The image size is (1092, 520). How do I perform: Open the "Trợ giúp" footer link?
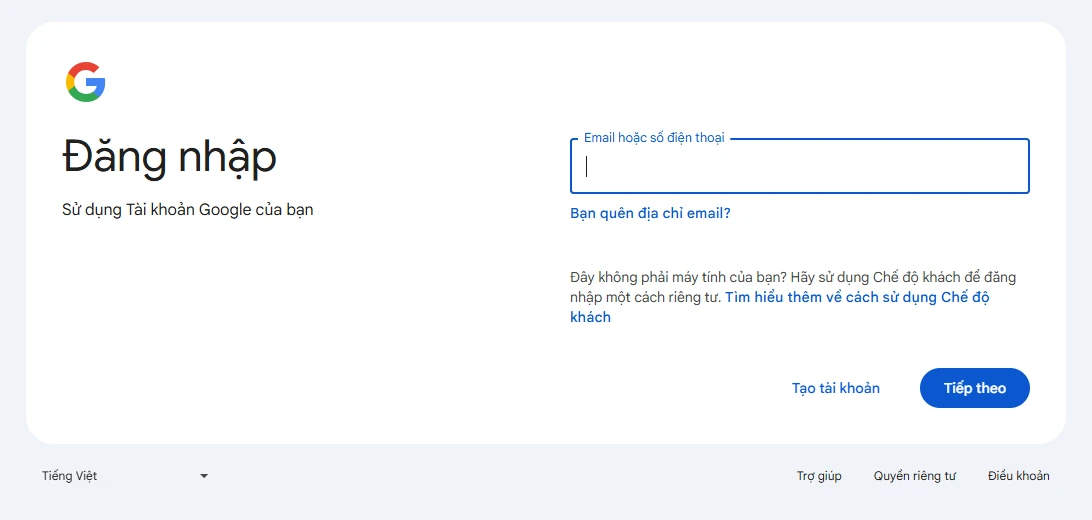click(819, 476)
